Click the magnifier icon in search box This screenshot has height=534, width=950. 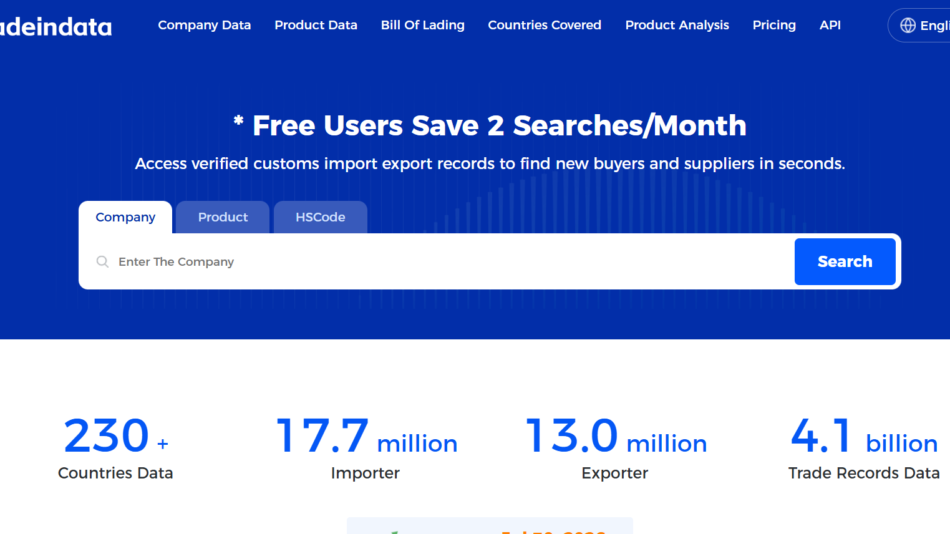click(x=102, y=261)
